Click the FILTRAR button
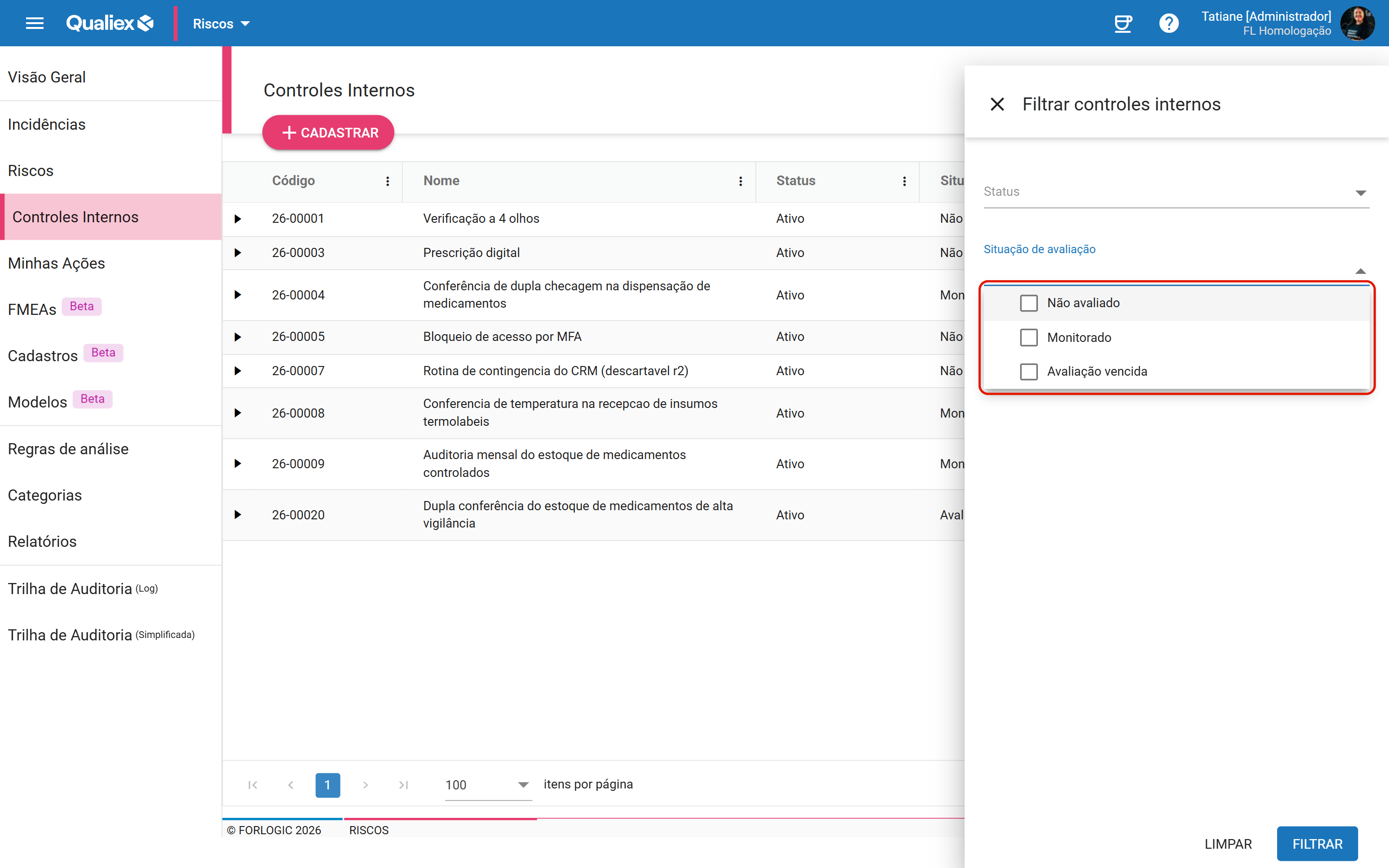 click(1317, 844)
